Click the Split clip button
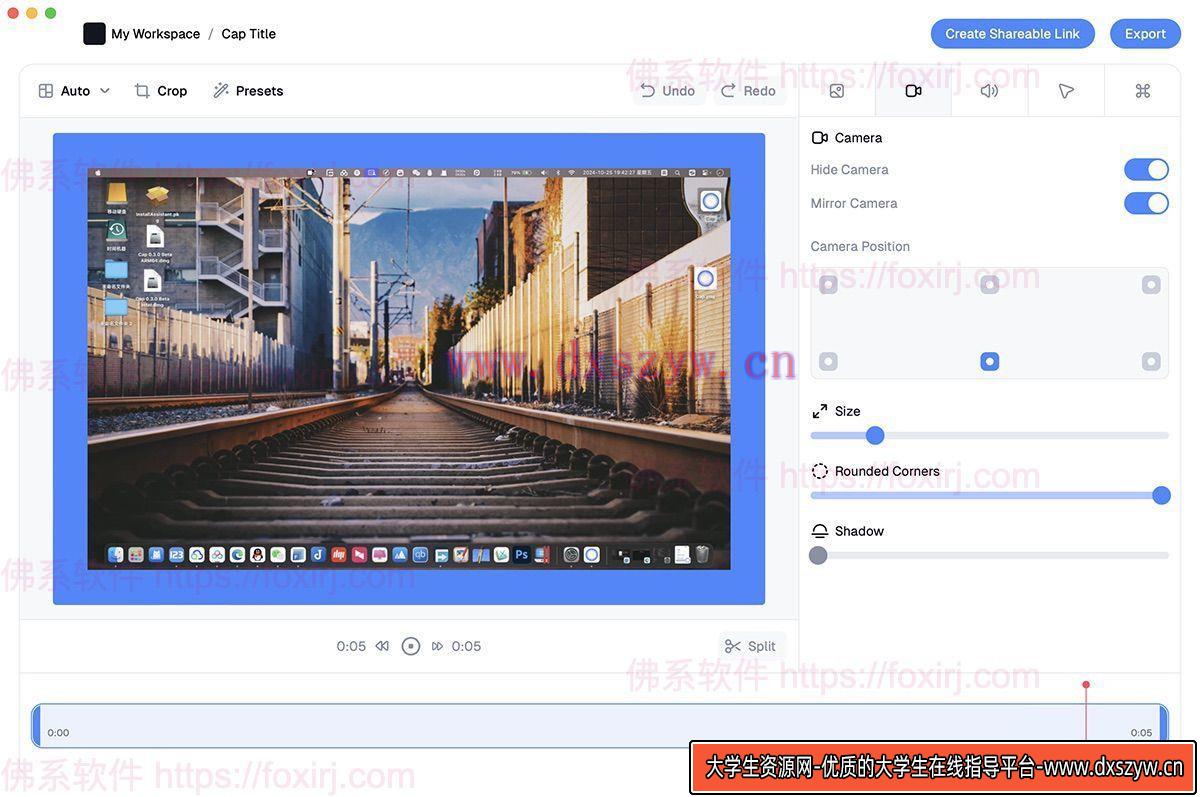Viewport: 1200px width, 797px height. (751, 646)
